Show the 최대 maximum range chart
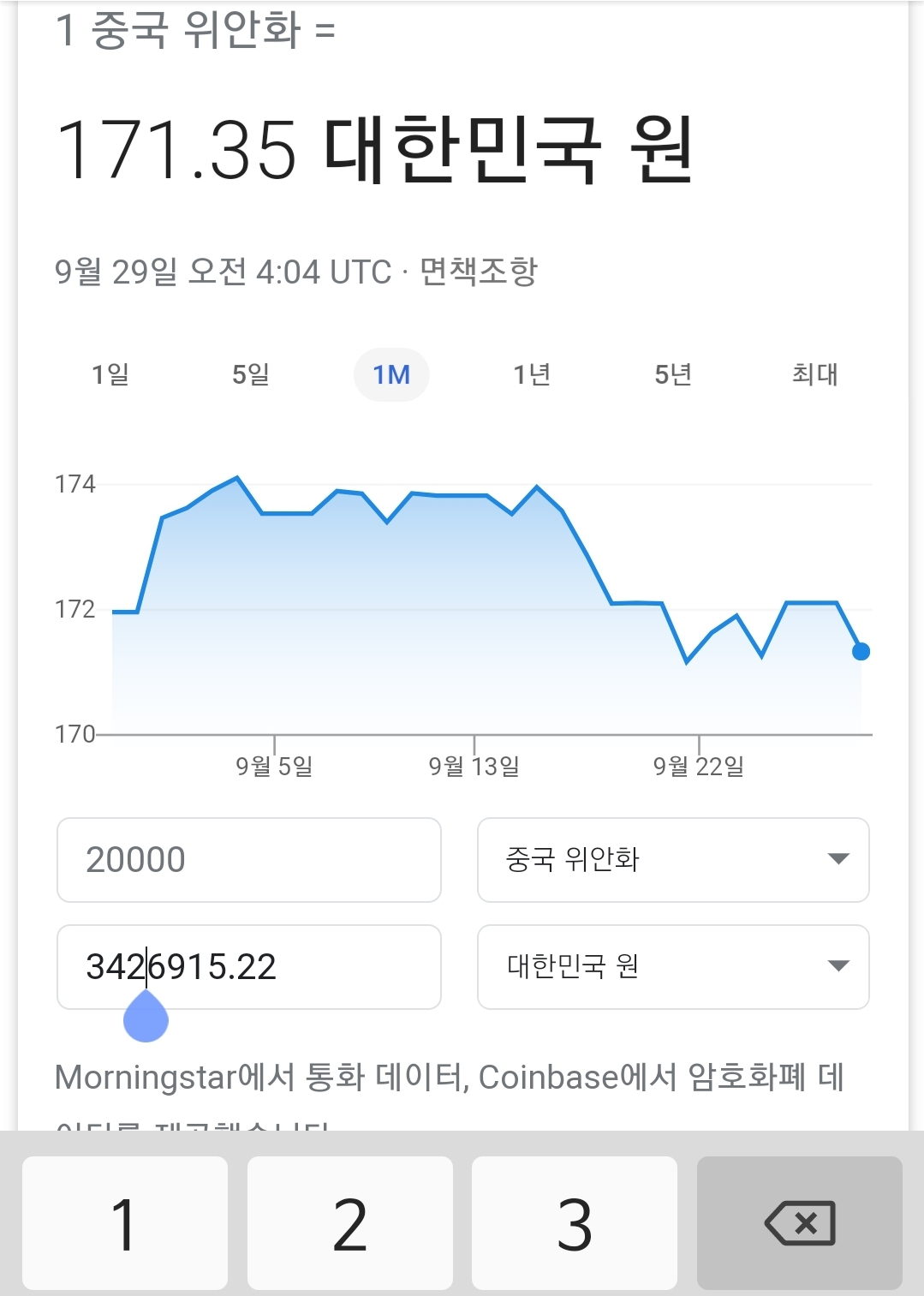Screen dimensions: 924x1296 pos(814,374)
